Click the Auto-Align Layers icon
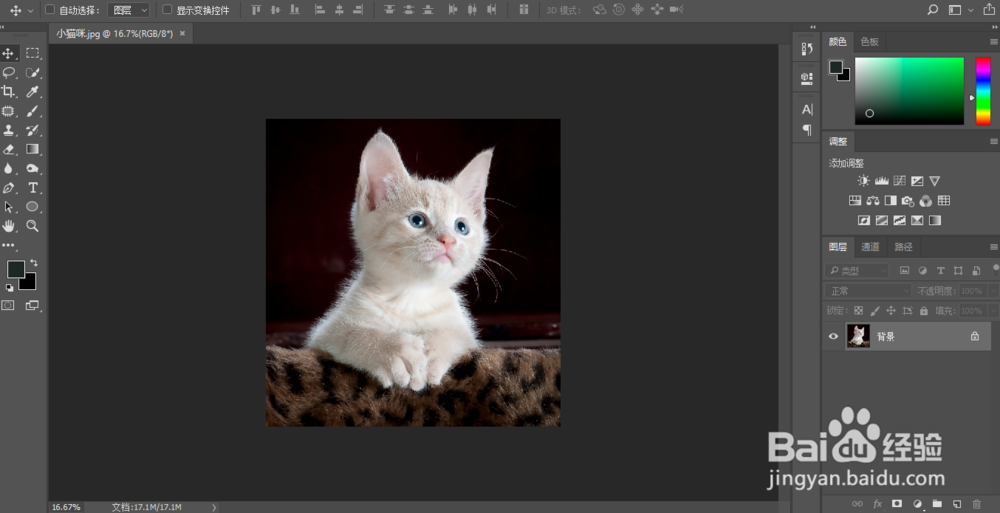Image resolution: width=1000 pixels, height=513 pixels. (x=524, y=10)
